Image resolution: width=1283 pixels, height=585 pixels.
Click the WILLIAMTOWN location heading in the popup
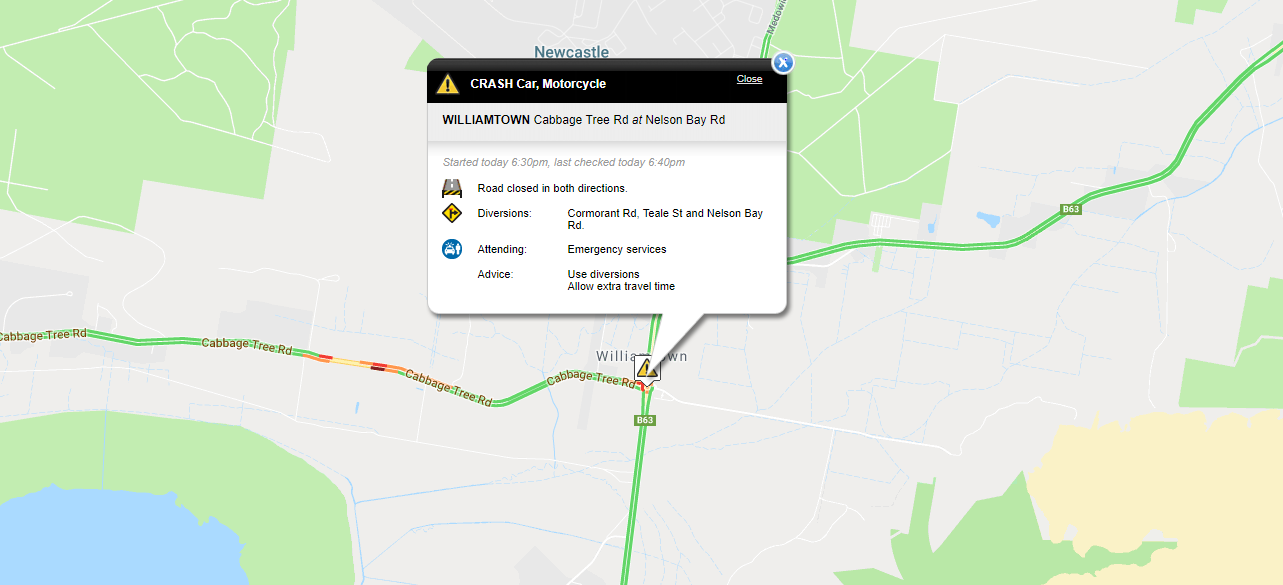(486, 120)
